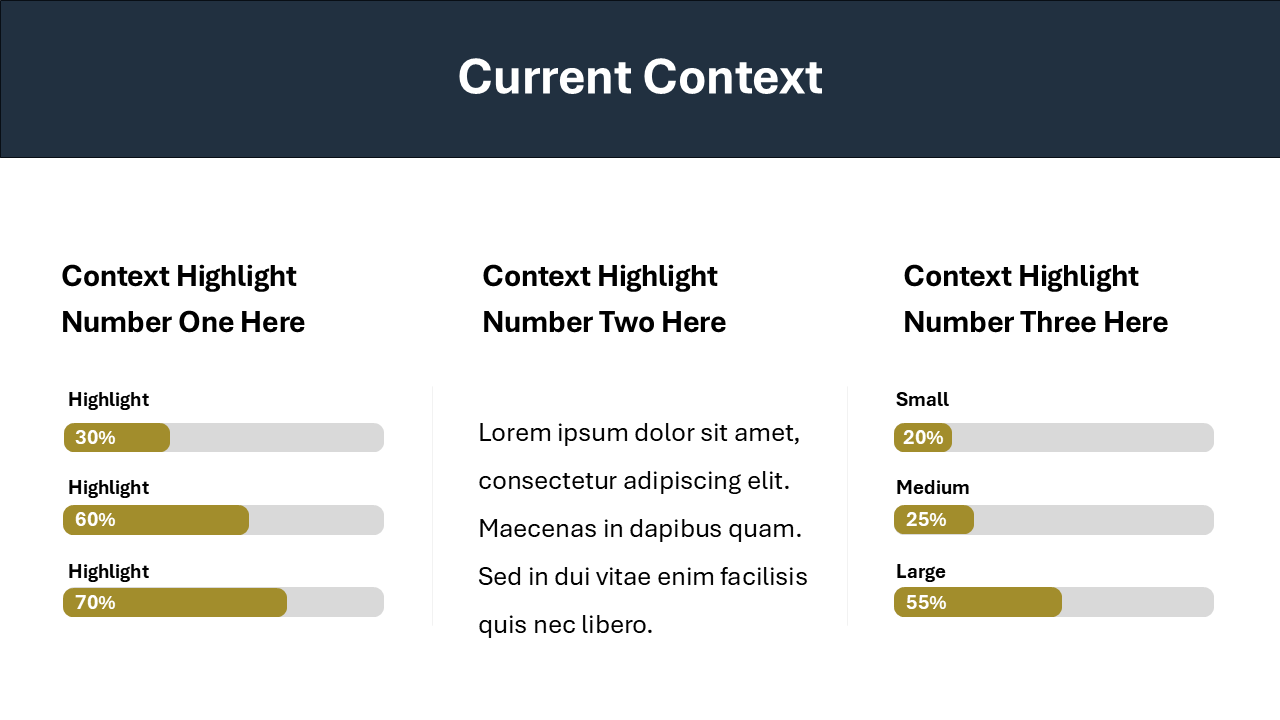Click the Highlight label above the 70% bar
The image size is (1280, 720).
coord(108,572)
